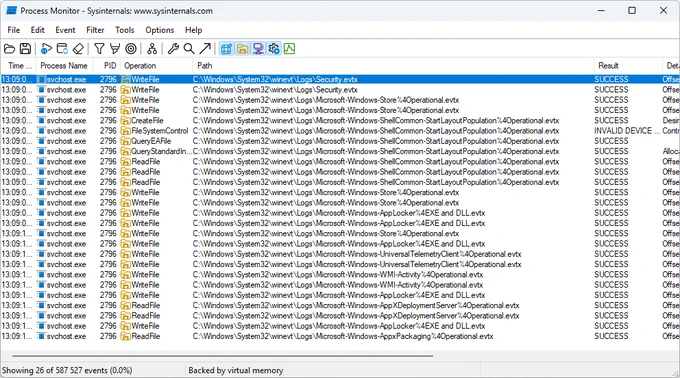This screenshot has width=680, height=378.
Task: Select the CreateFile operation row
Action: tap(340, 121)
